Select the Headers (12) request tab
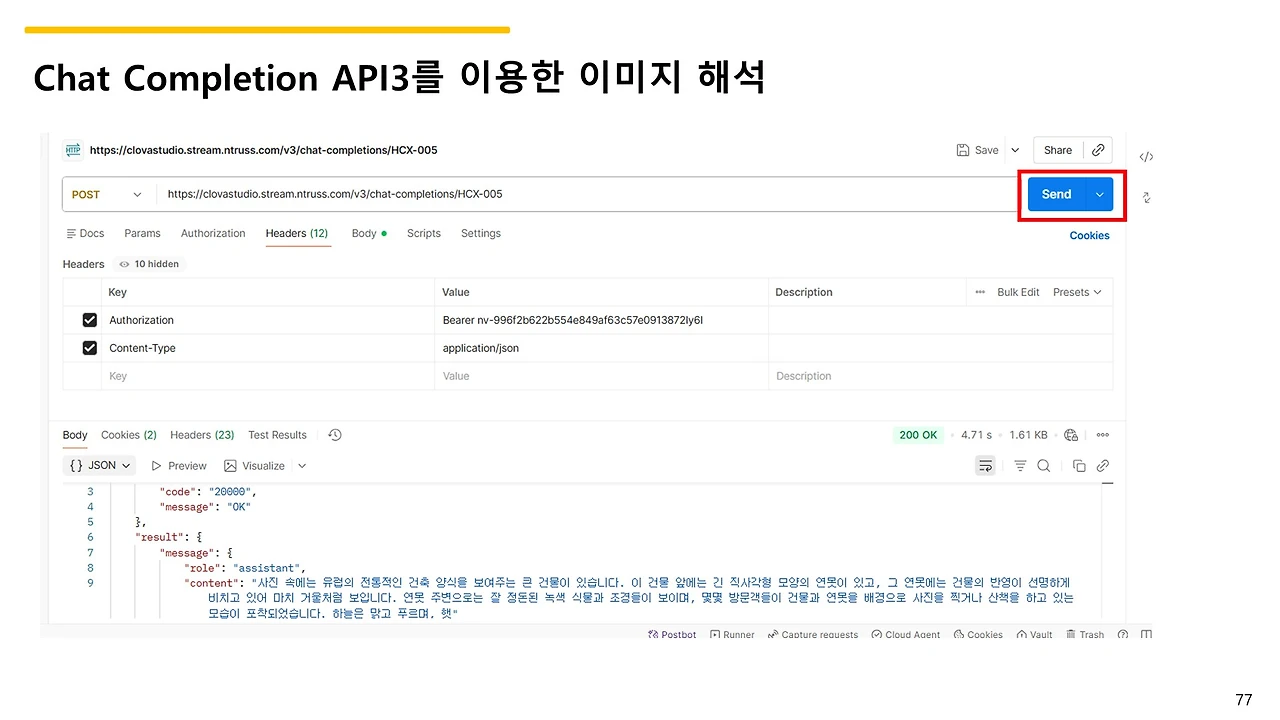Image resolution: width=1280 pixels, height=720 pixels. 297,233
